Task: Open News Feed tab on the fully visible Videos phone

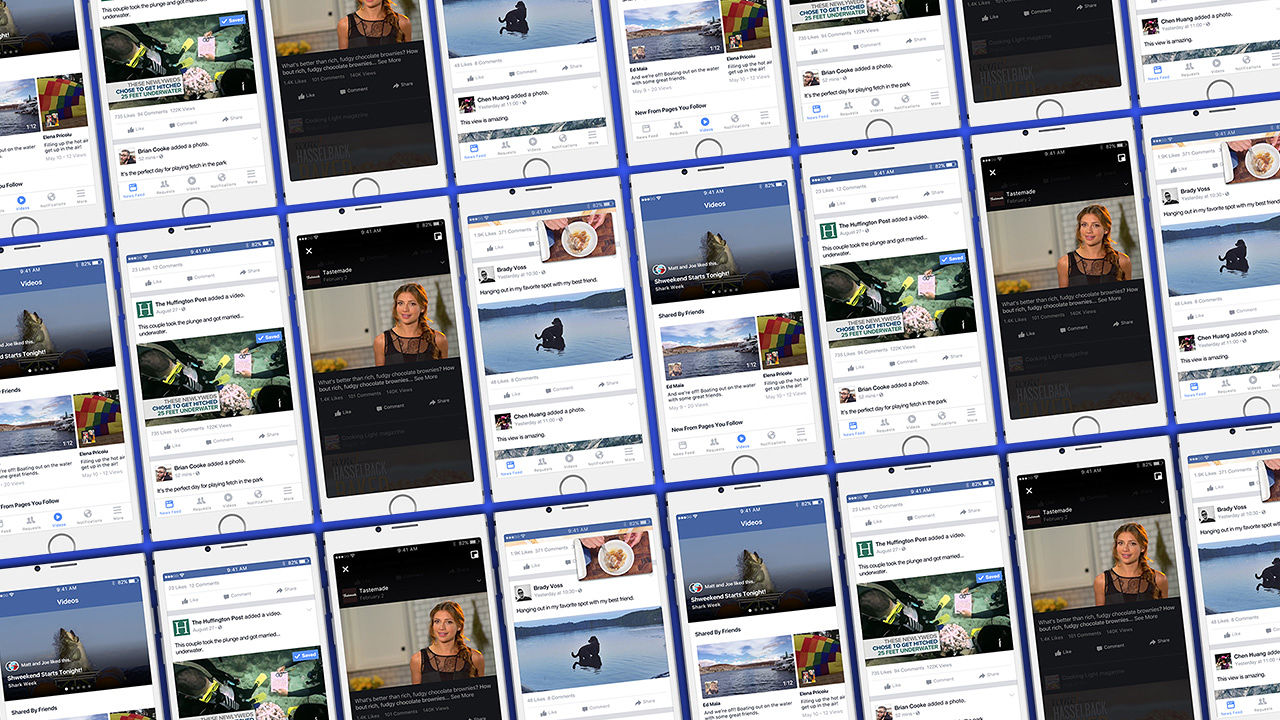Action: [x=683, y=447]
